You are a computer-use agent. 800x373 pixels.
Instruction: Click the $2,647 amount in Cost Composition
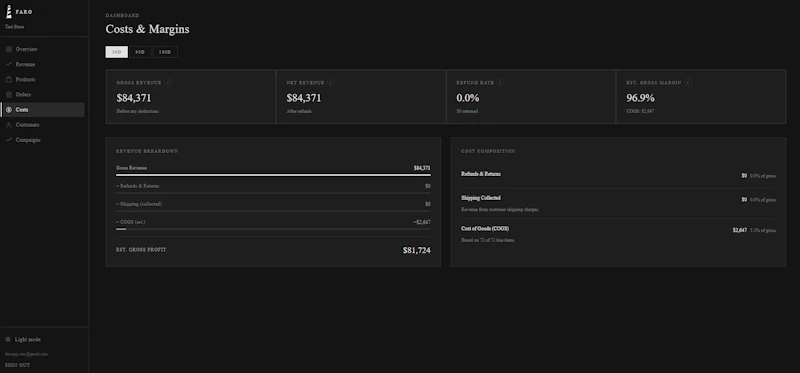coord(740,230)
